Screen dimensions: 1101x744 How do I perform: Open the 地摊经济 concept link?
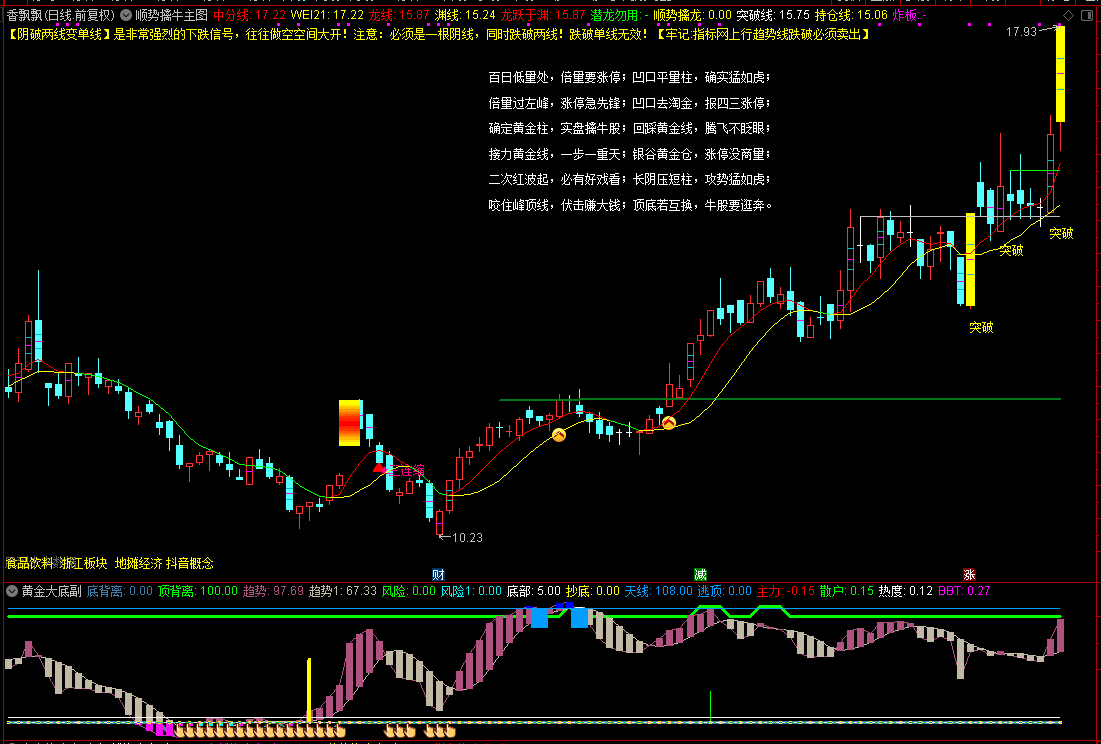(x=138, y=563)
